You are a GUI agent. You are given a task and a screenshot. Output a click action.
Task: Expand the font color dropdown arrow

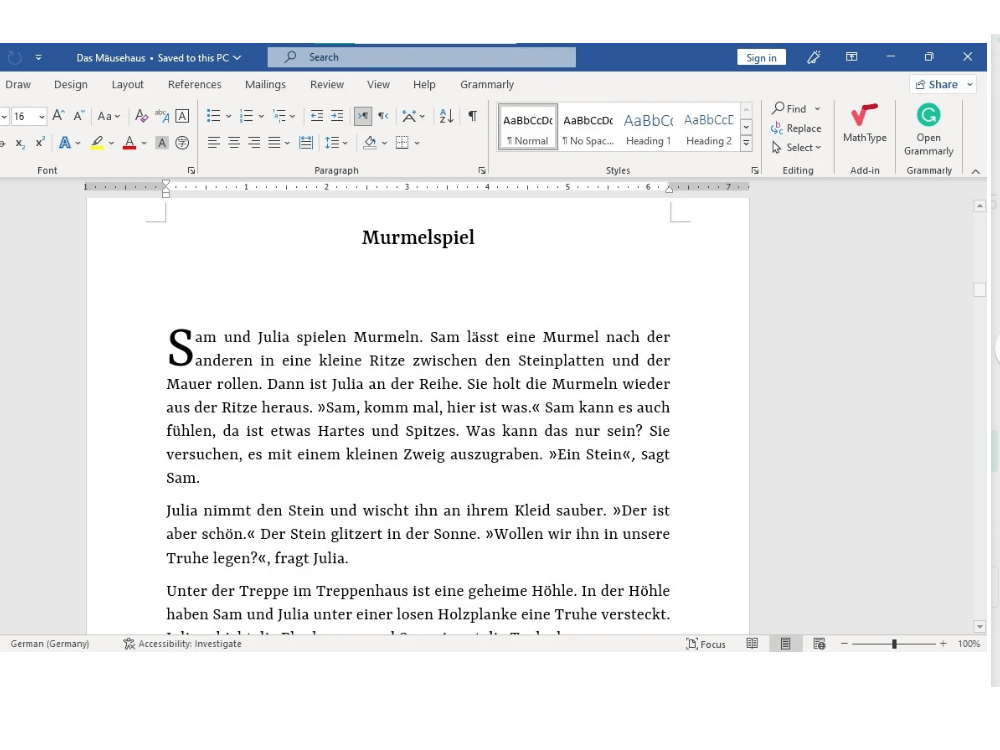(x=144, y=143)
